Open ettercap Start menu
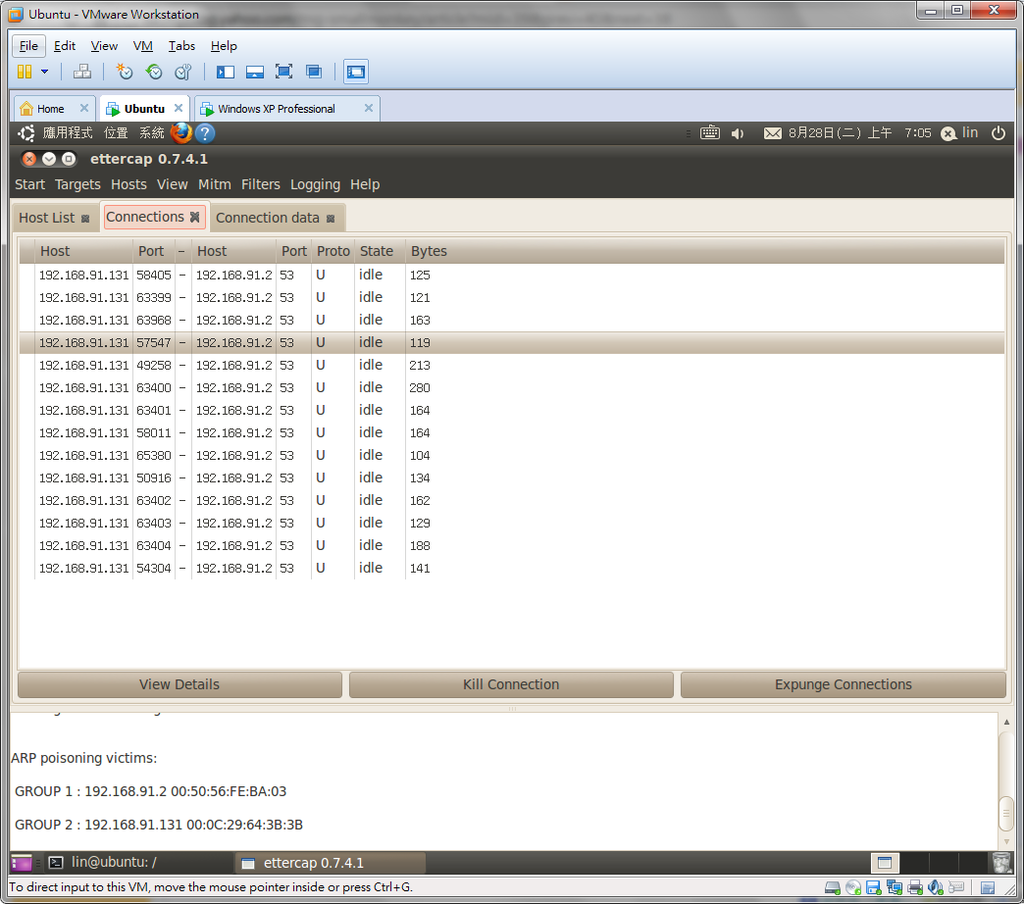The height and width of the screenshot is (904, 1024). [x=30, y=184]
